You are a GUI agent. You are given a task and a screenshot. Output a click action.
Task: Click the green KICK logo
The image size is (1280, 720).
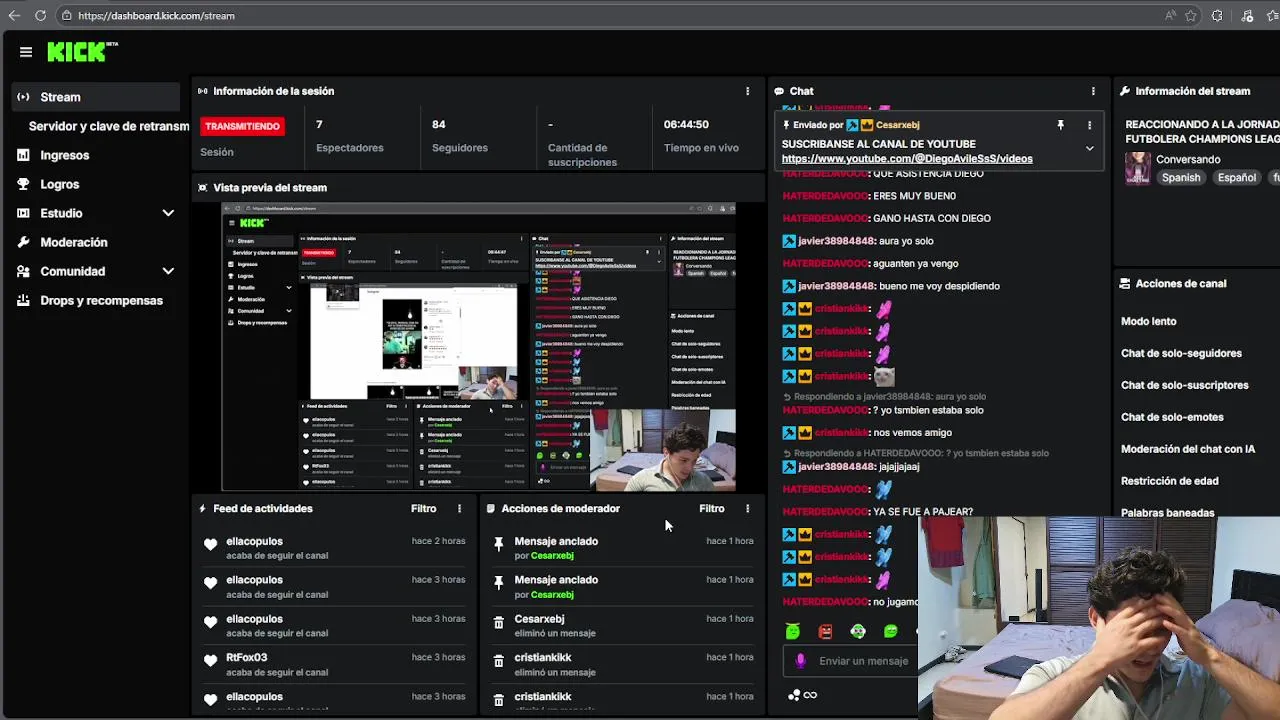pos(82,52)
